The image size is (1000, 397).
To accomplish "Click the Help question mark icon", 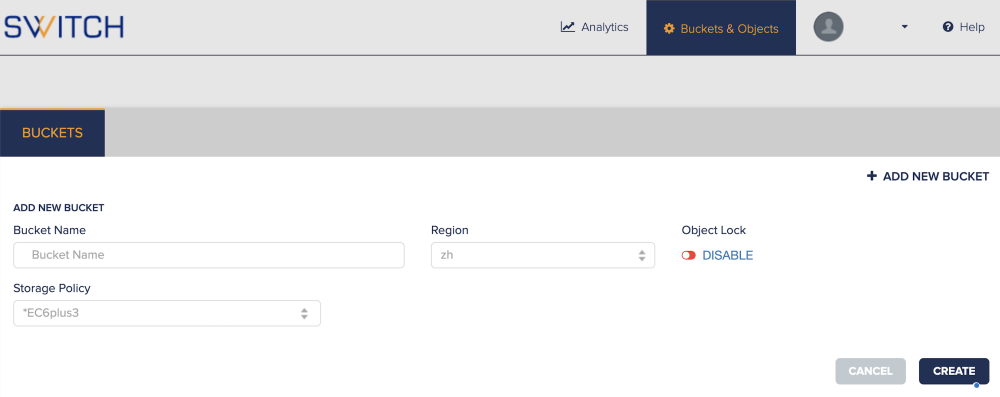I will [948, 27].
